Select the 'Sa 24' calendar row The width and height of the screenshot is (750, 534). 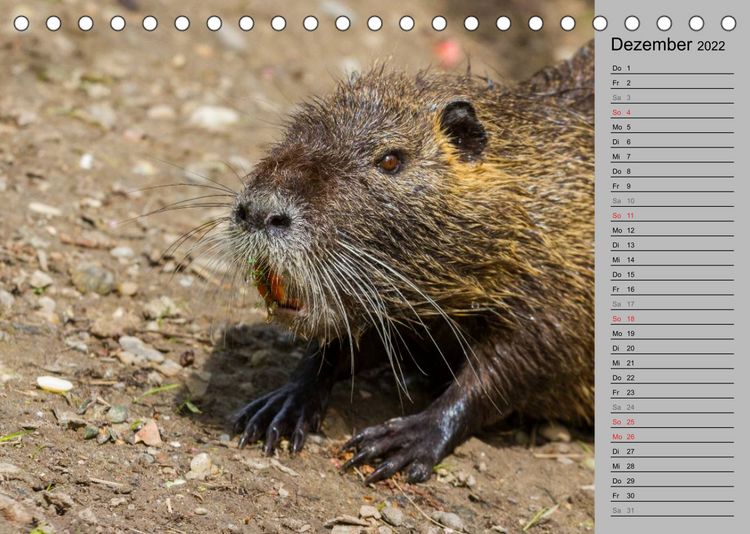pos(672,407)
